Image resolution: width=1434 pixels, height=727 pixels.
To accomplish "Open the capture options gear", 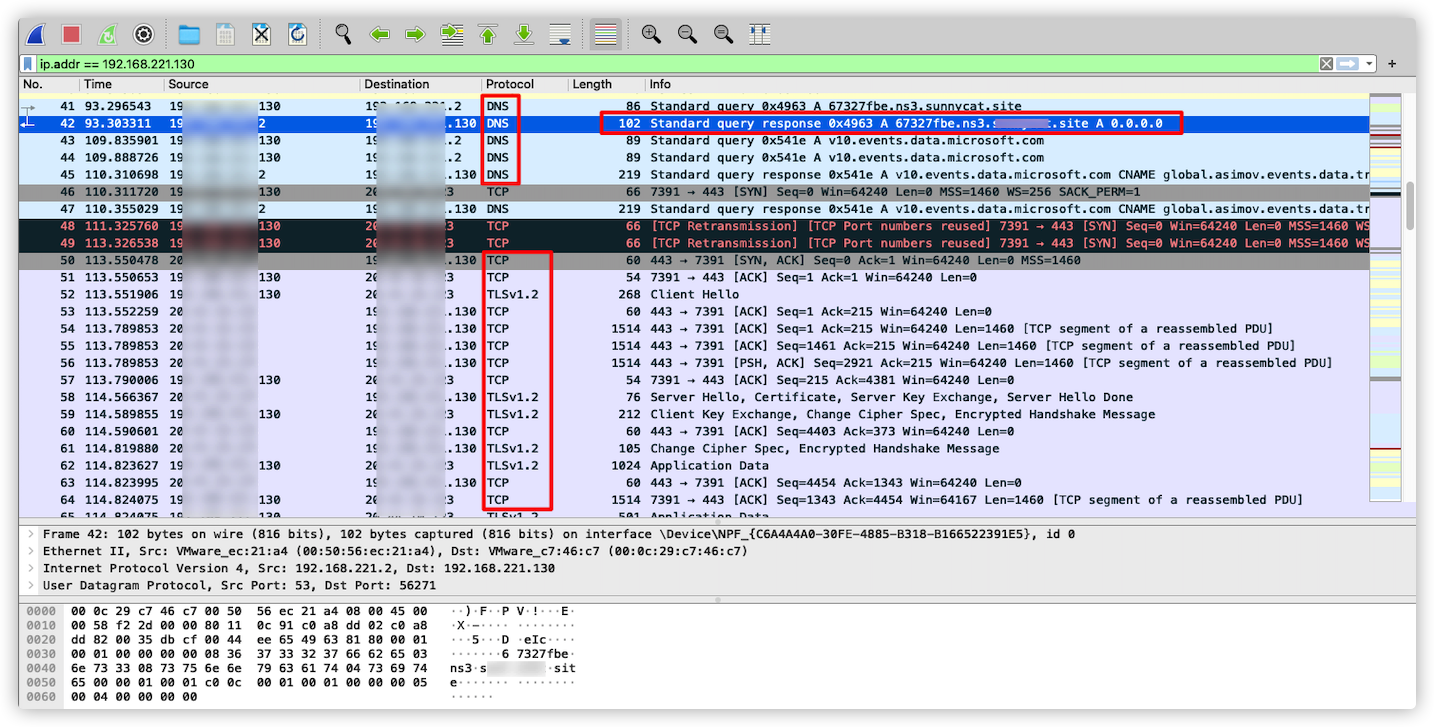I will [143, 33].
